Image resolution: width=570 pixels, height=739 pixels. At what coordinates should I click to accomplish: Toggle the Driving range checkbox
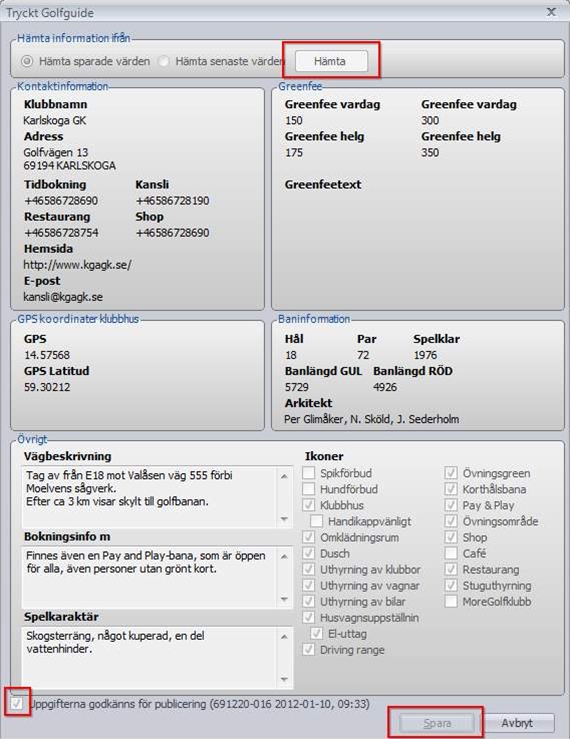click(x=309, y=649)
